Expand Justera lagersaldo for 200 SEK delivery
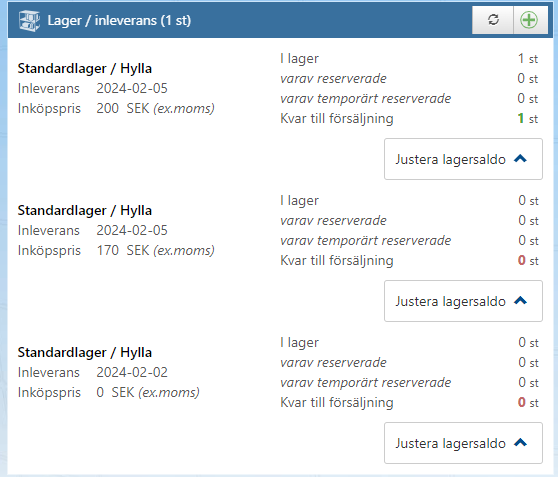Screen dimensions: 558x477 point(463,159)
